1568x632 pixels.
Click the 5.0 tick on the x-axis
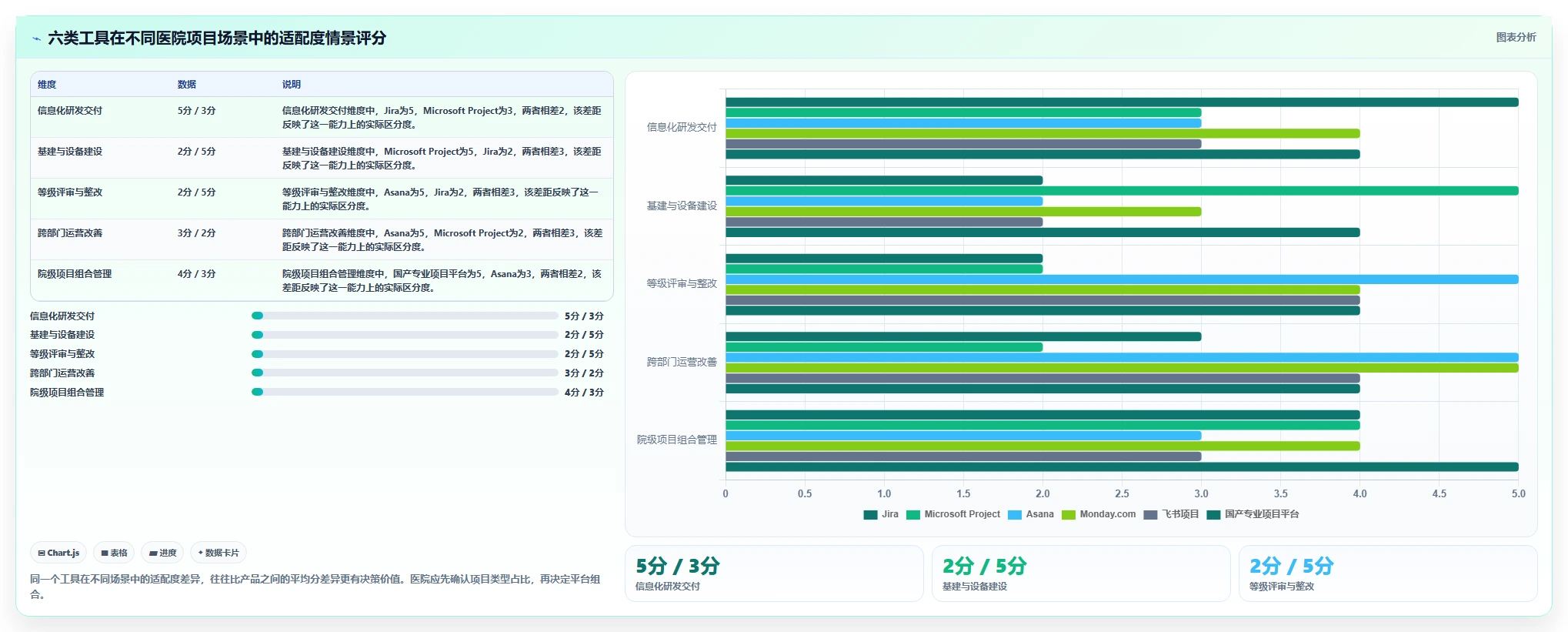[1518, 493]
